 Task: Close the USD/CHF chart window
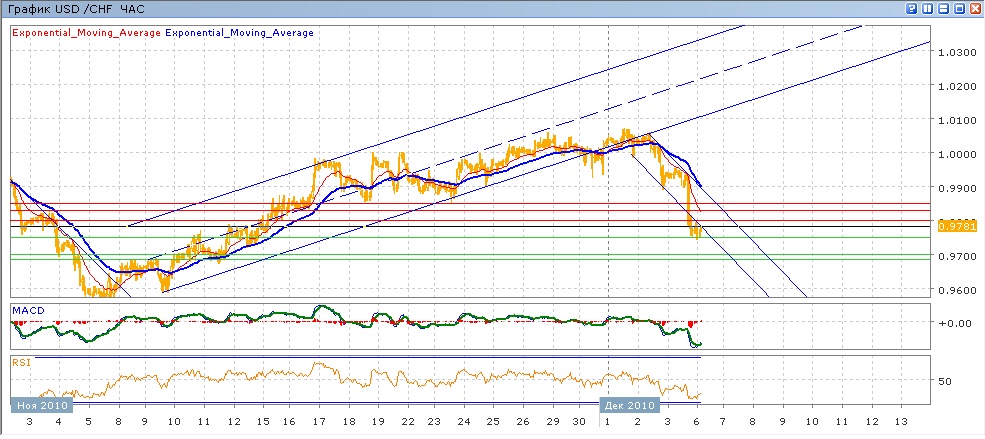[x=975, y=8]
